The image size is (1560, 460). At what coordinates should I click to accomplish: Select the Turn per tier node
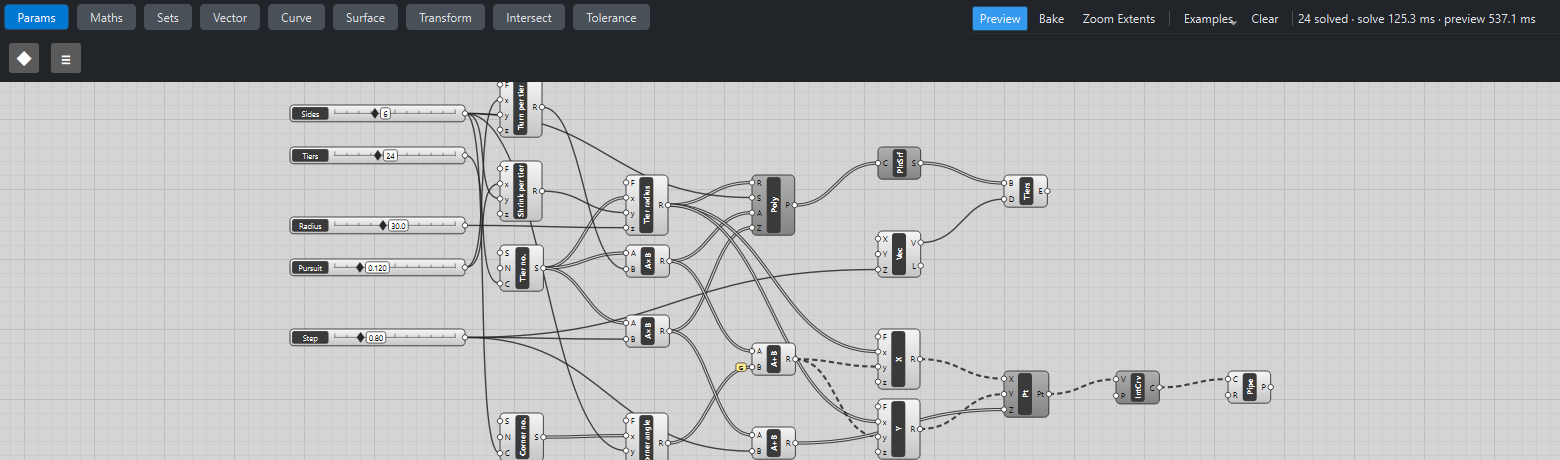(520, 108)
